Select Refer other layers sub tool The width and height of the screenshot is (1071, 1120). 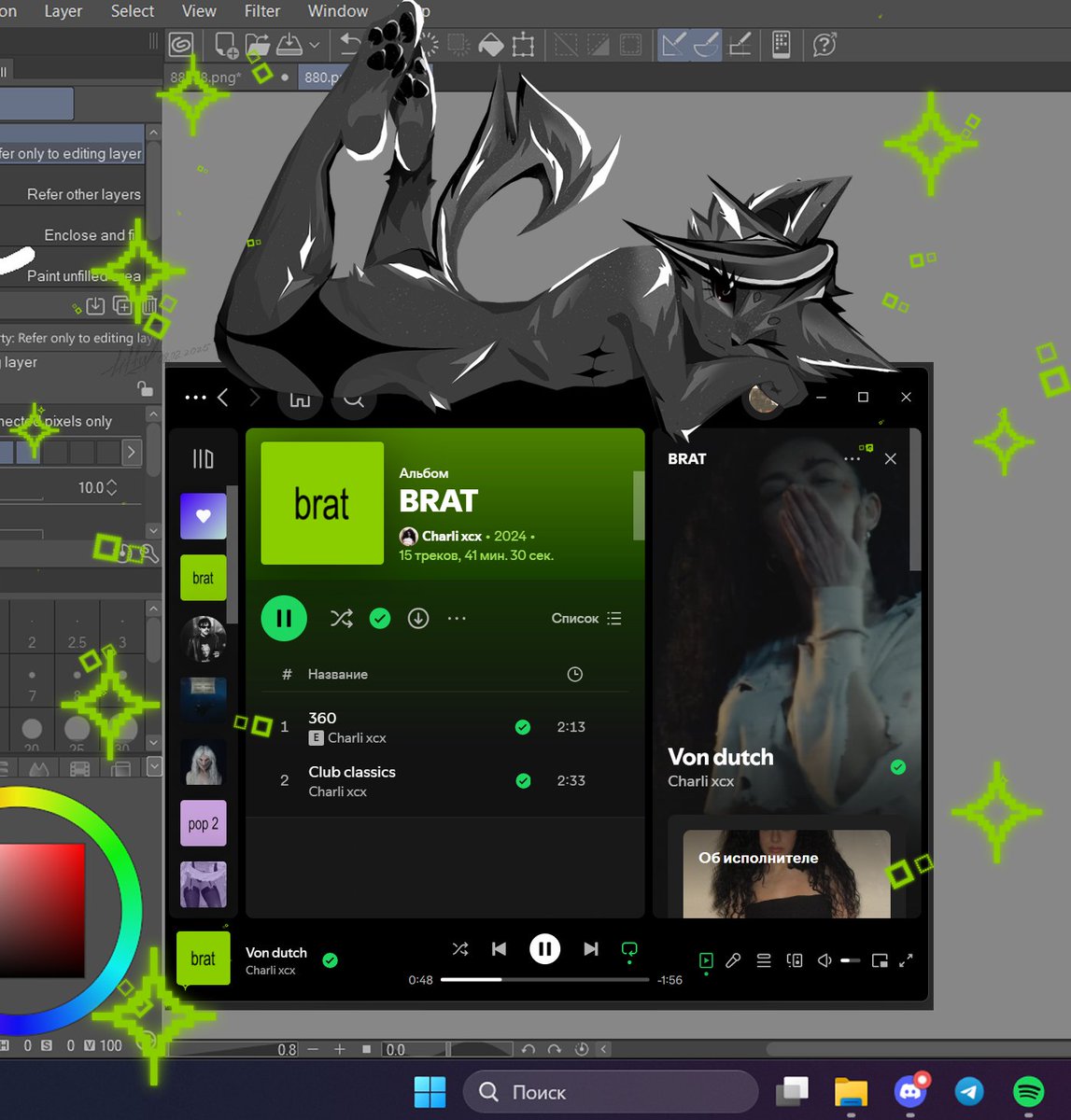pos(73,194)
